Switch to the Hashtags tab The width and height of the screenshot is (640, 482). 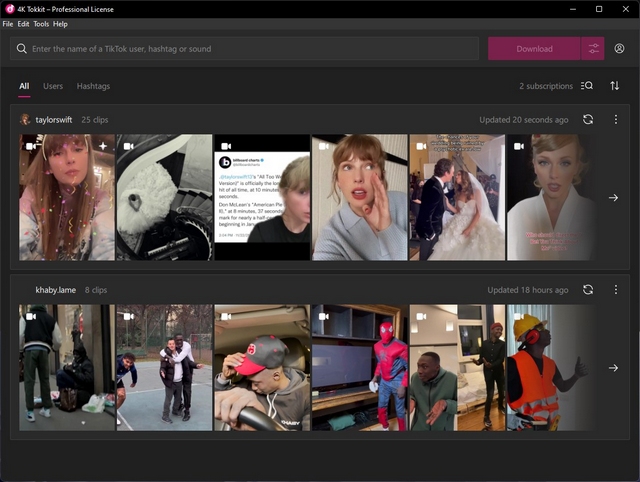coord(93,86)
